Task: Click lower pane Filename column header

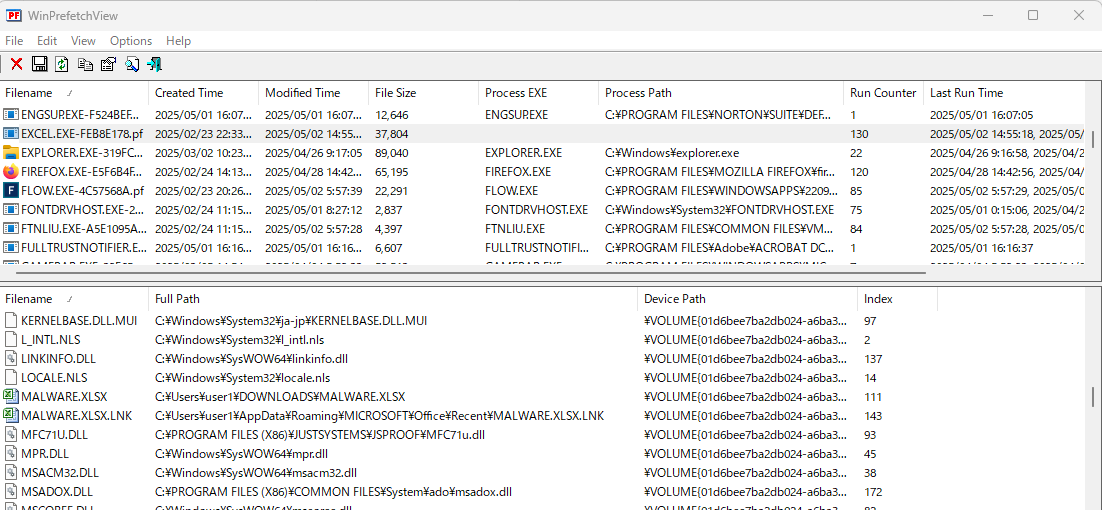Action: click(x=74, y=299)
